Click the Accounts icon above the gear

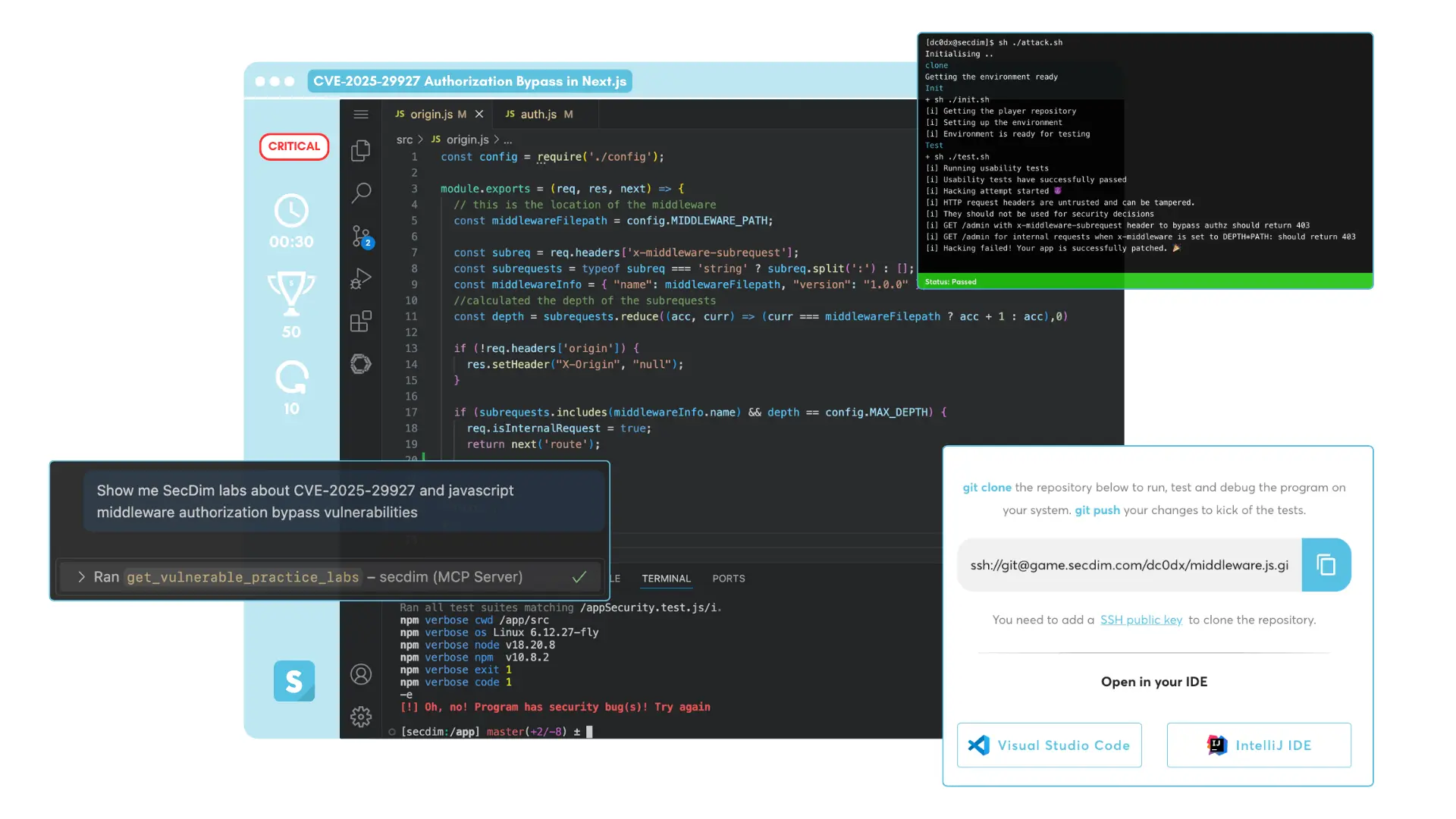[361, 673]
